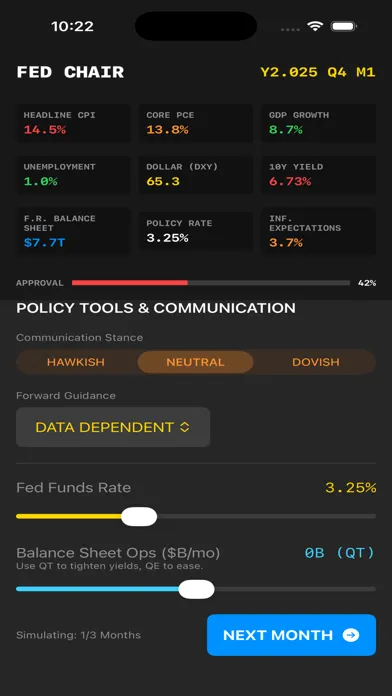392x696 pixels.
Task: Tap the up-down chevron beside Data Dependent
Action: pos(185,427)
